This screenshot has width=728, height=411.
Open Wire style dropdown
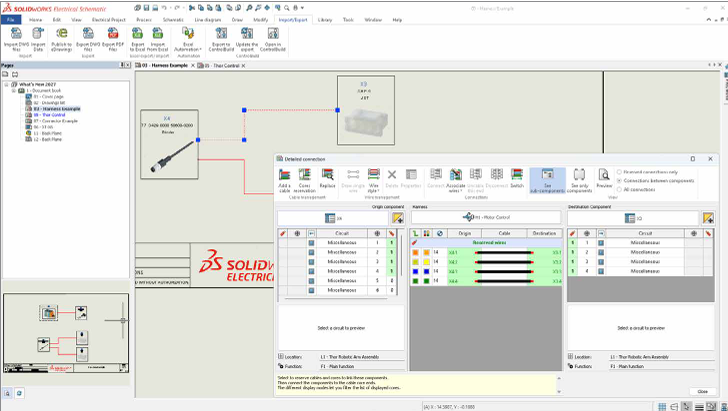[x=373, y=180]
